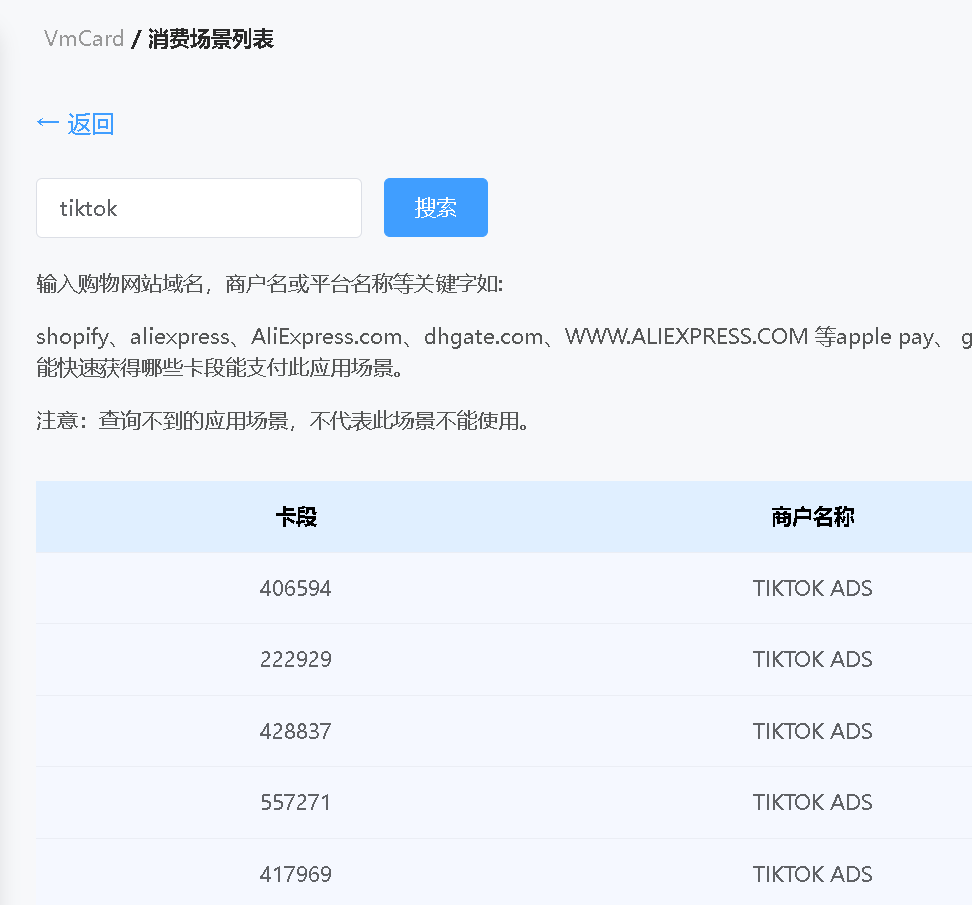Select the 商户名称 column header
Image resolution: width=972 pixels, height=905 pixels.
[x=812, y=516]
